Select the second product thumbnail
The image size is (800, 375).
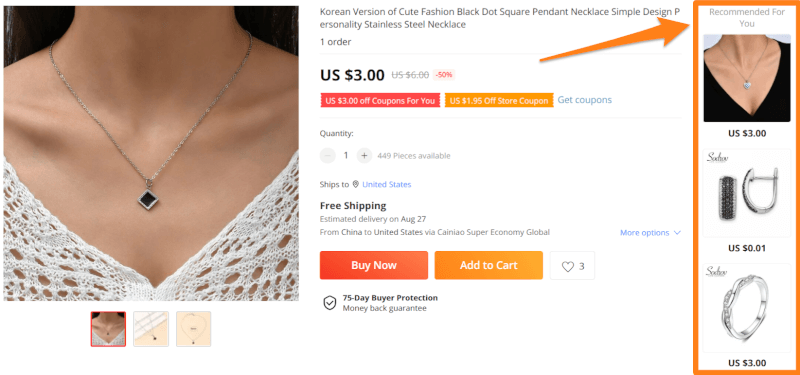(x=151, y=329)
